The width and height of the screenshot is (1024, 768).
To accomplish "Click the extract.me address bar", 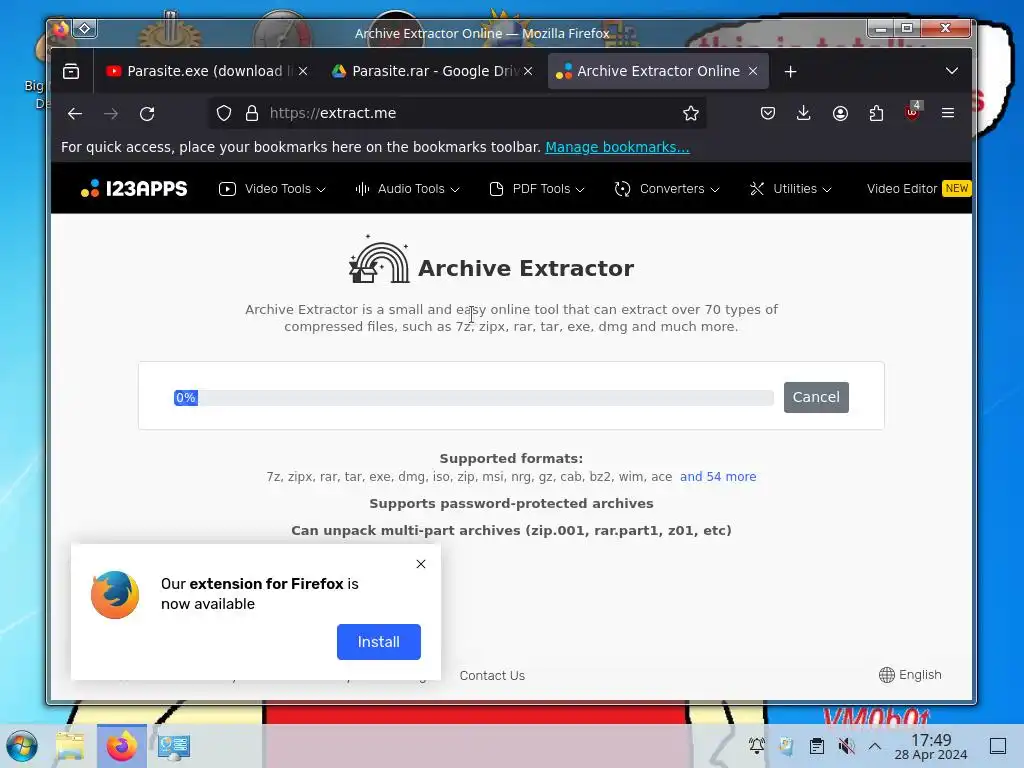I will click(x=457, y=114).
